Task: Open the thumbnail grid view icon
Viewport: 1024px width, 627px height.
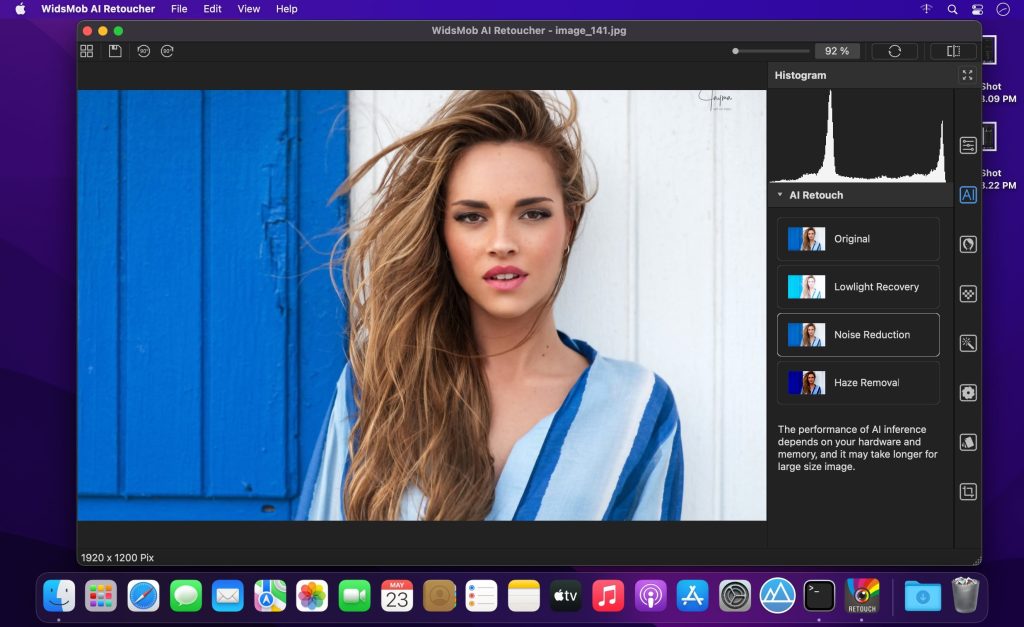Action: (x=86, y=50)
